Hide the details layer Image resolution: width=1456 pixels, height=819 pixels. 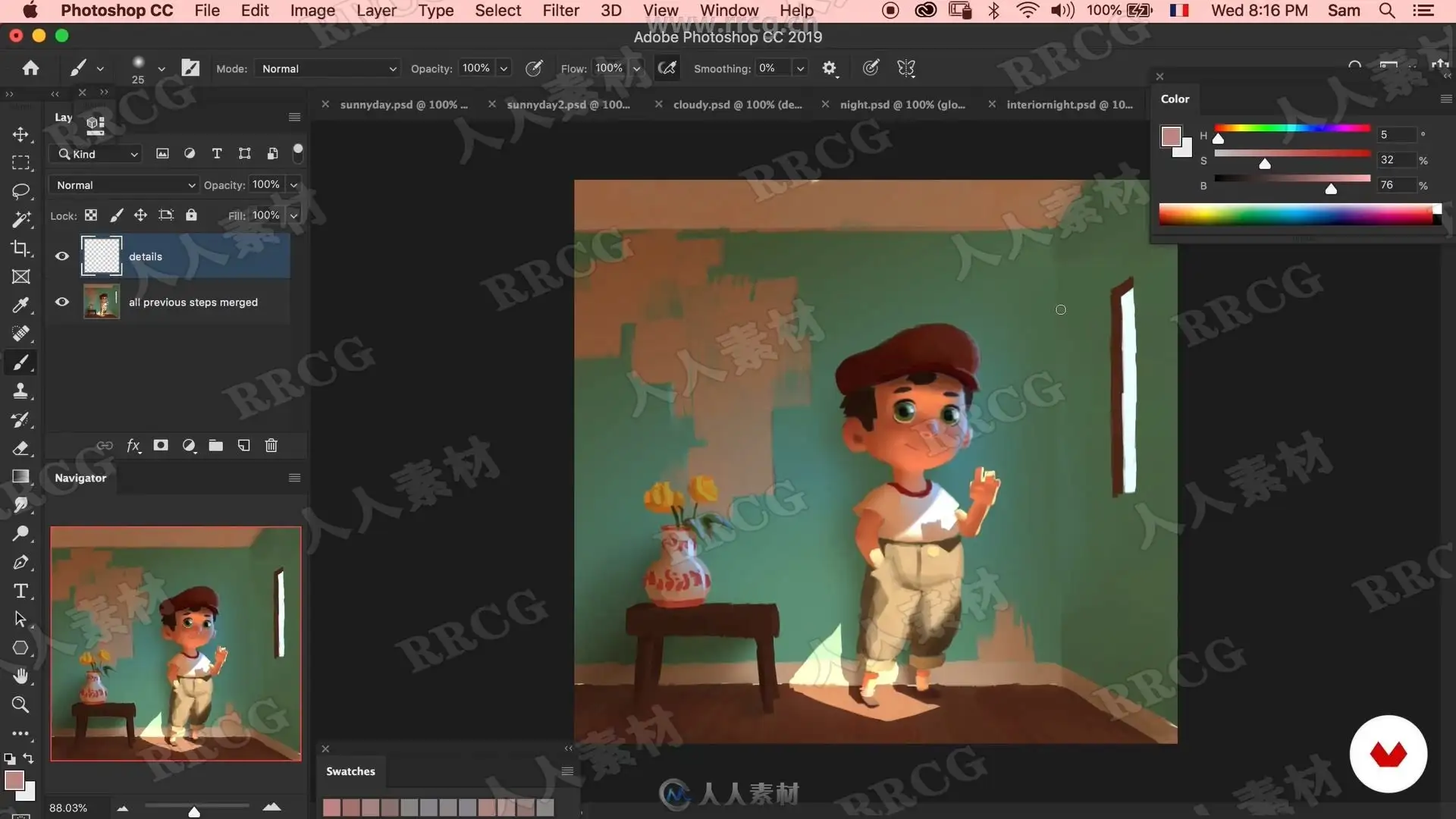click(x=62, y=256)
